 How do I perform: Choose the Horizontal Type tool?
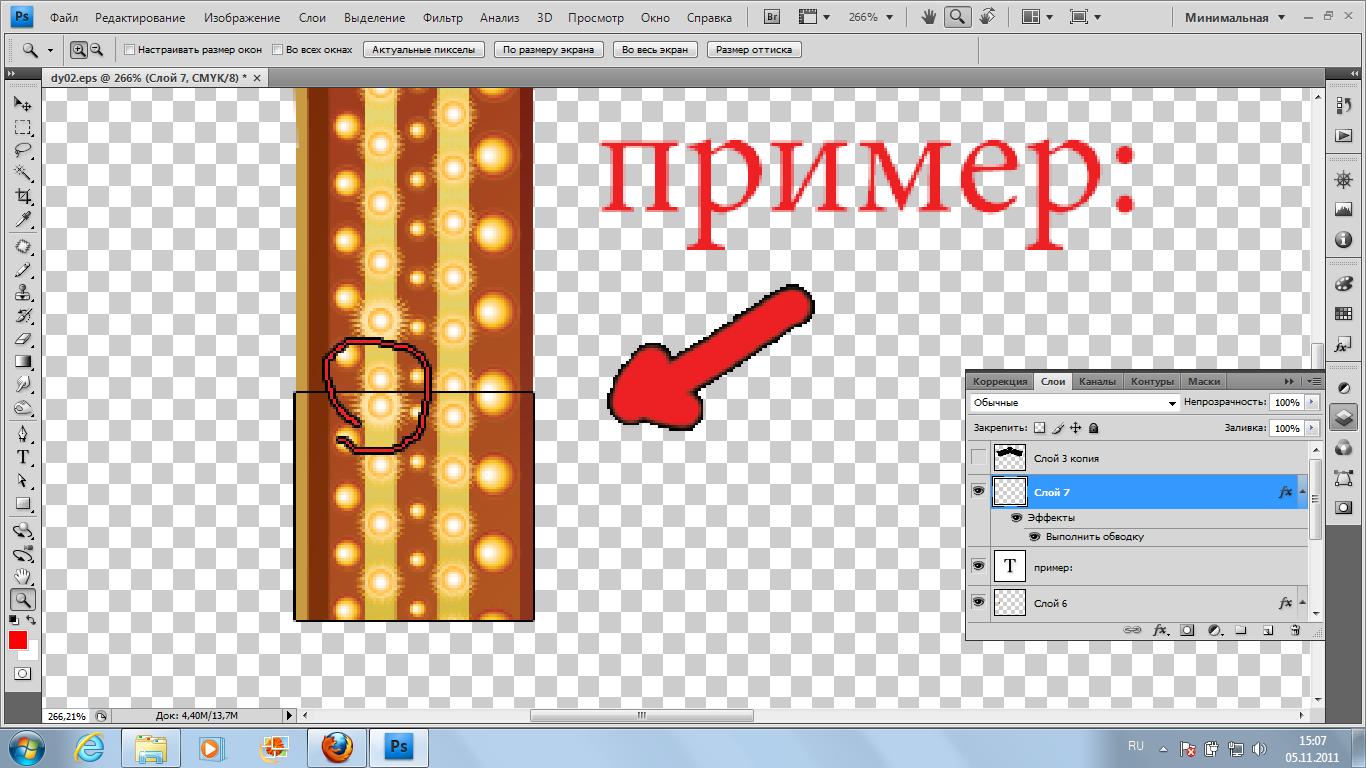[x=23, y=457]
